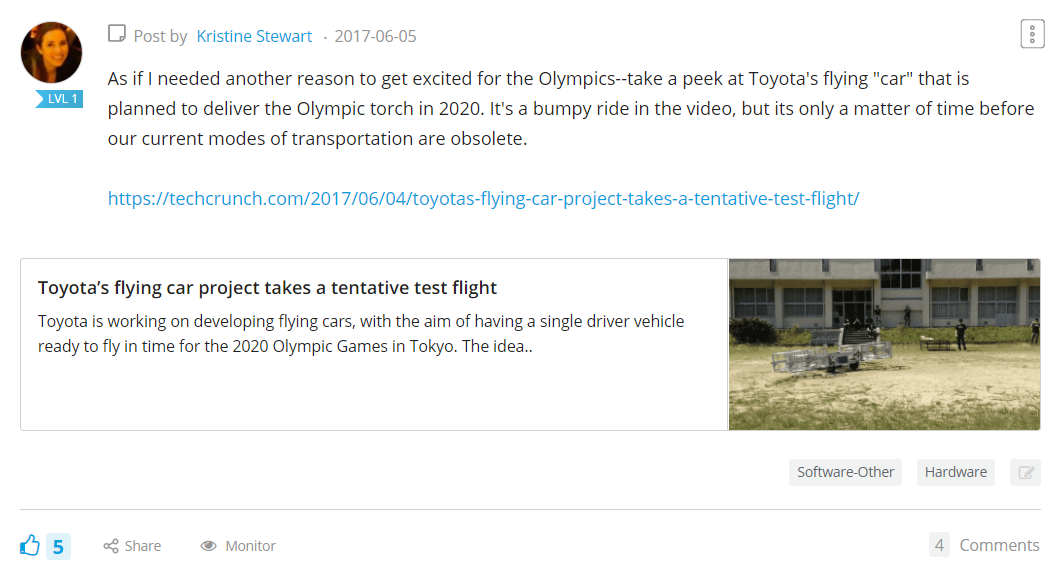Click the edit tags pencil icon
The height and width of the screenshot is (583, 1064).
point(1025,472)
